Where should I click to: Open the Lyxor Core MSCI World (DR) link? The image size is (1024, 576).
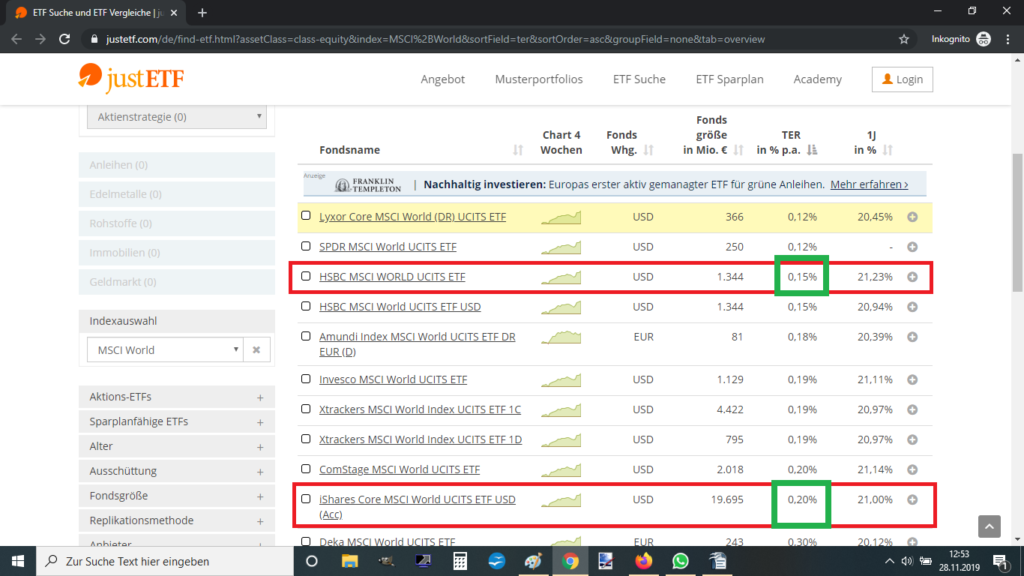click(412, 217)
